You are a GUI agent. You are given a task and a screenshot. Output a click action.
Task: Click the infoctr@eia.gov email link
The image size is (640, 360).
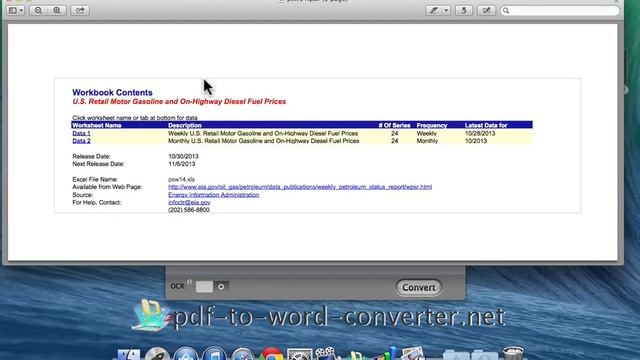189,202
